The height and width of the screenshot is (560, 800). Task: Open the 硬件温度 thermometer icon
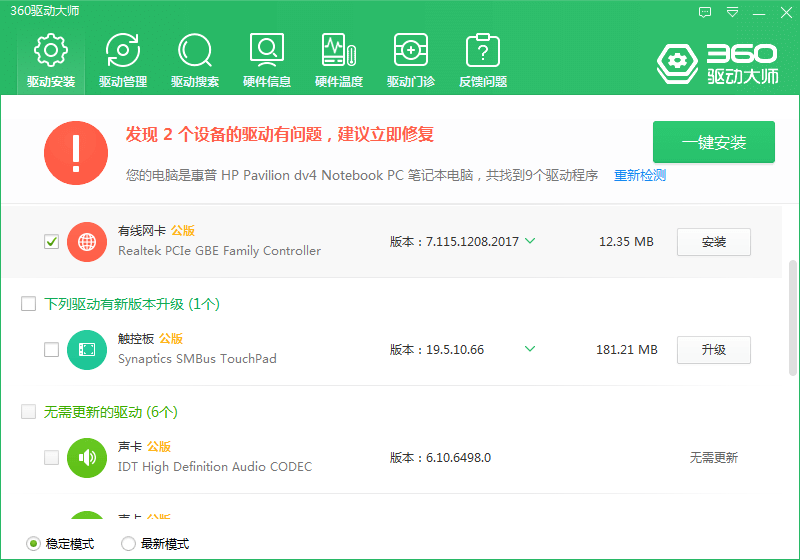(339, 50)
